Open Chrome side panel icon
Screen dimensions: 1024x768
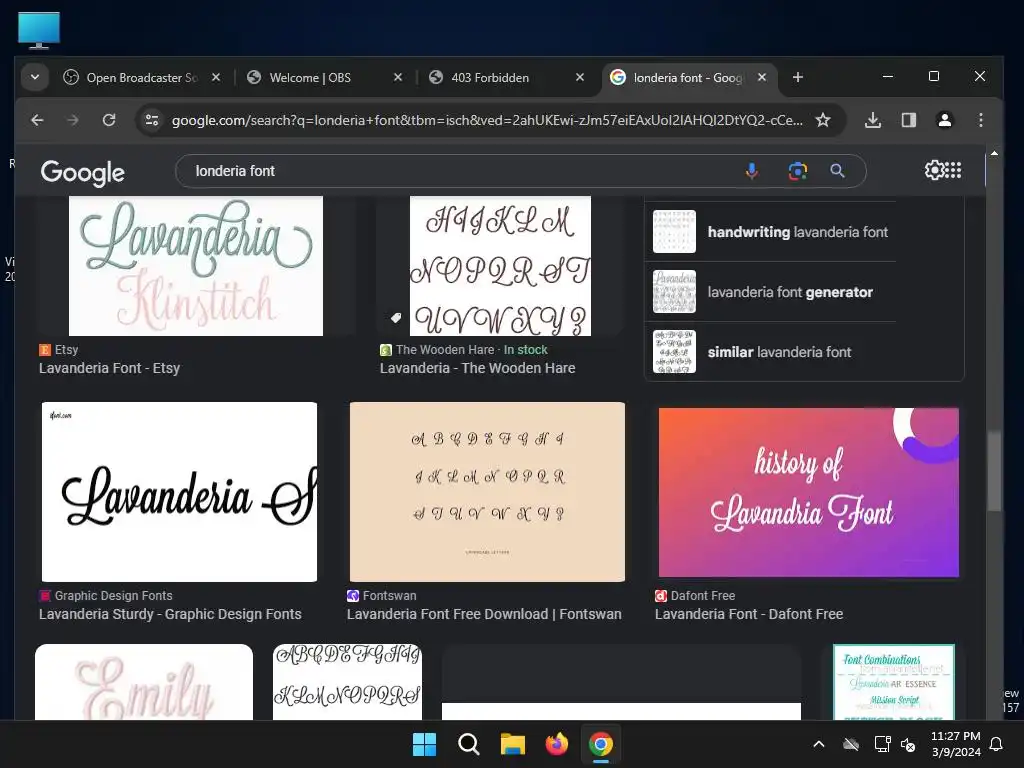(x=908, y=120)
